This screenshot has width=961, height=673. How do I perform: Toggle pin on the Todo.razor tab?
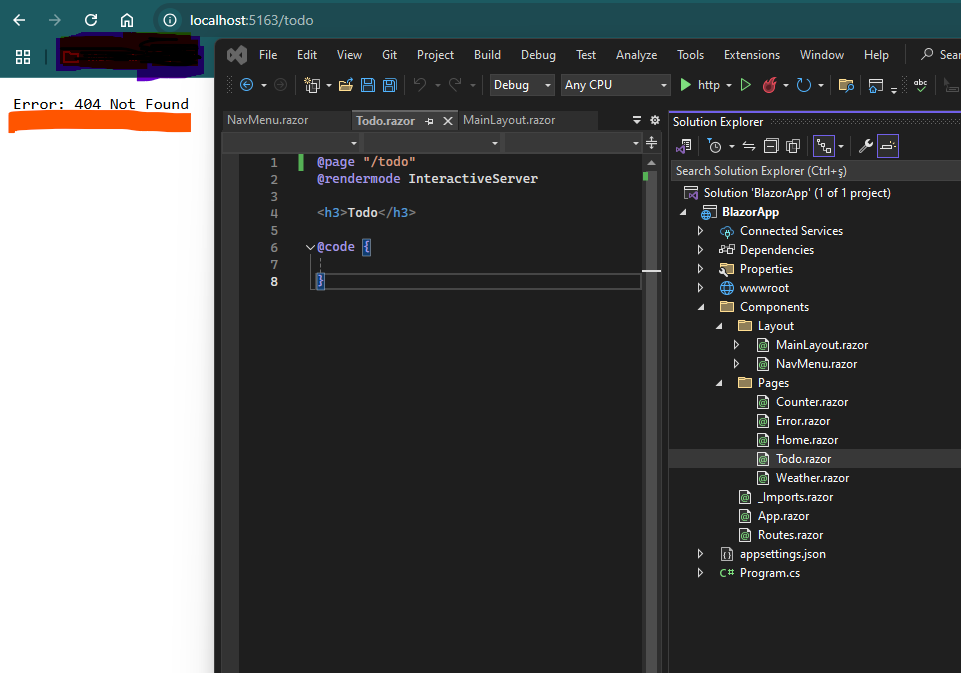point(429,121)
